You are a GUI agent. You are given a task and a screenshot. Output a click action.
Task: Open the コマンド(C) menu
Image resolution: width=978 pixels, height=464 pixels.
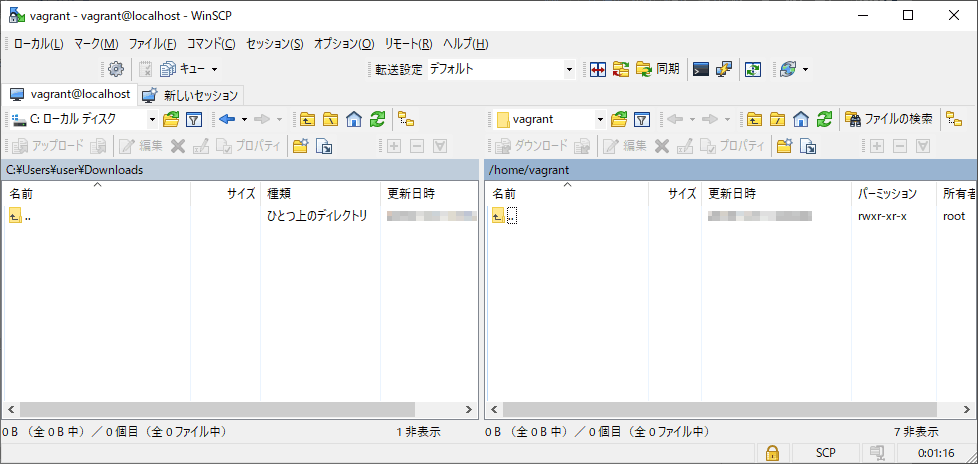[x=211, y=44]
